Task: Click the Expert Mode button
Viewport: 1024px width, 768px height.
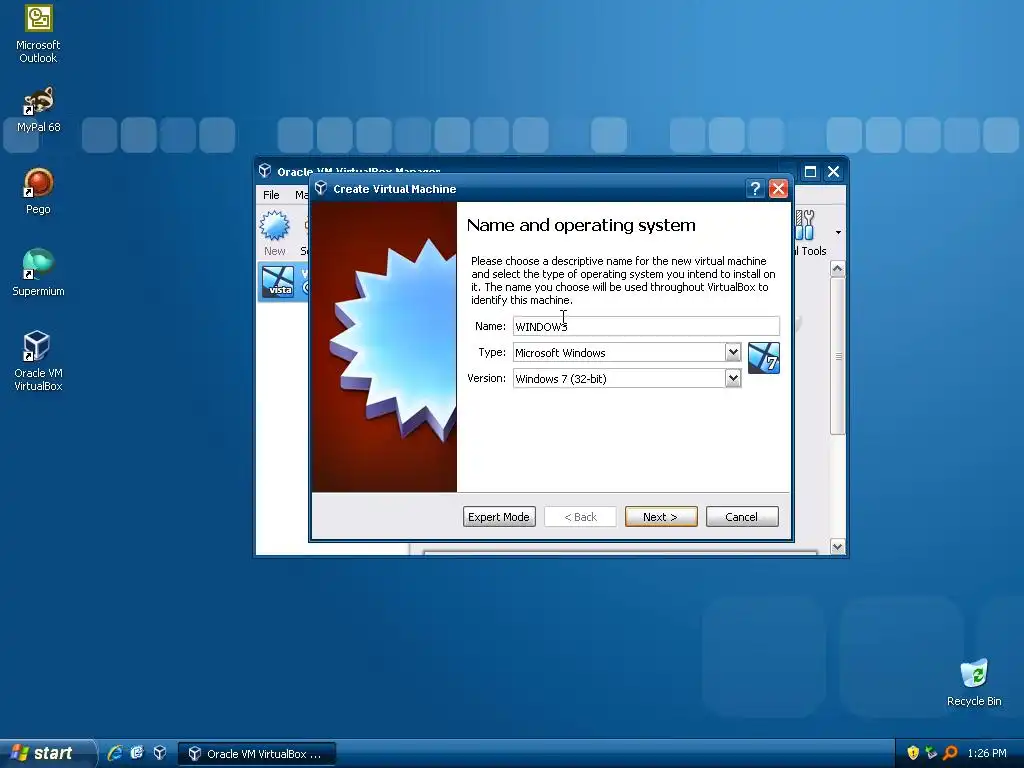Action: (x=499, y=517)
